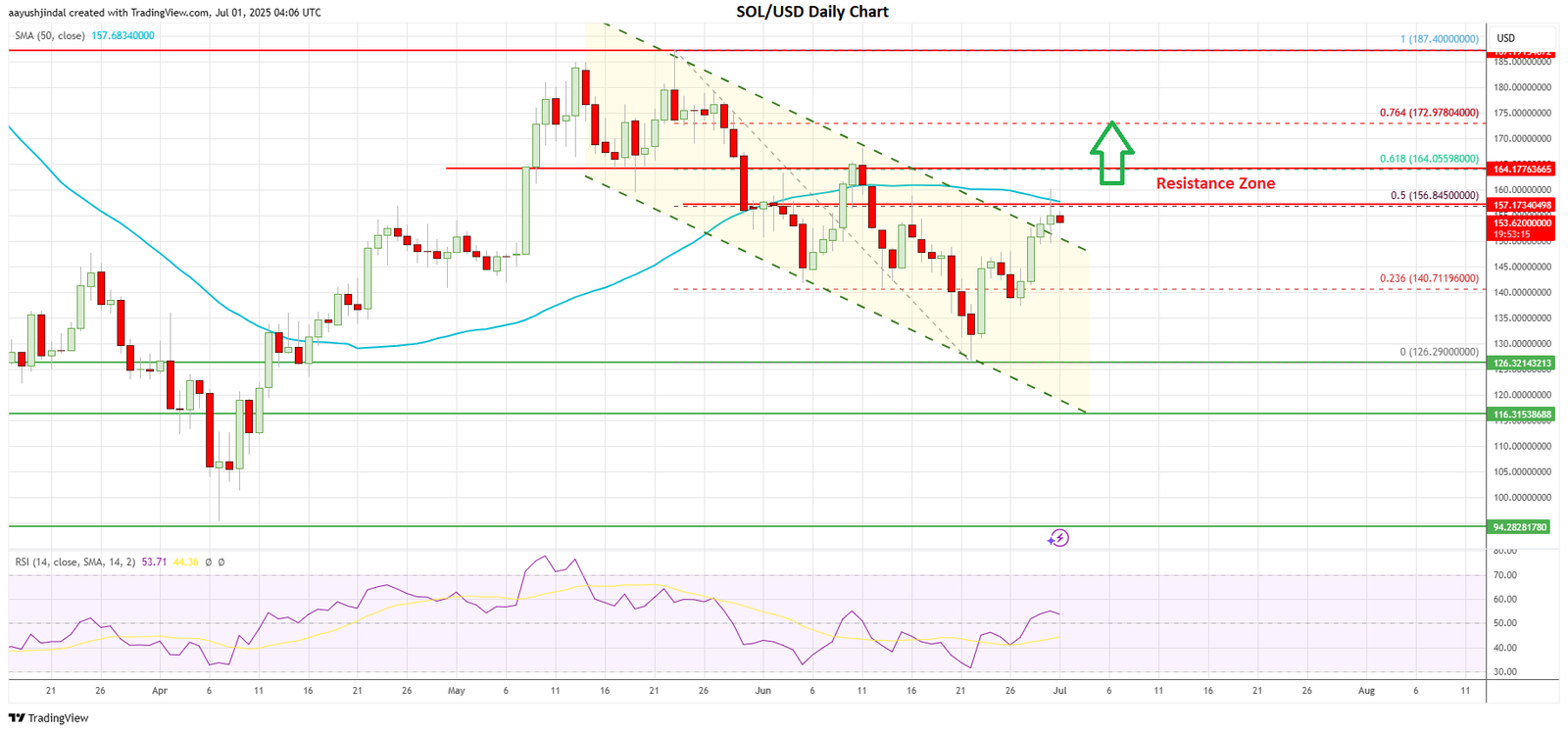Open the USD currency selector
Screen dimensions: 1568x733
coord(1504,38)
